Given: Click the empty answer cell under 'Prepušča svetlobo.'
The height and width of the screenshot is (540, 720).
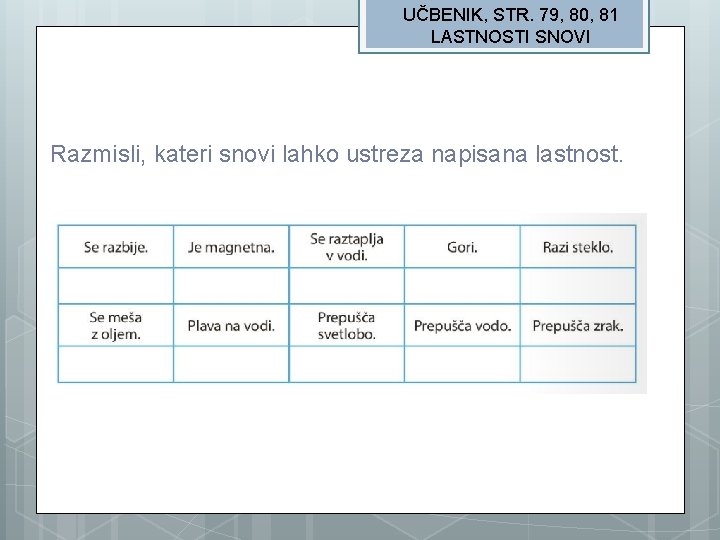Looking at the screenshot, I should point(347,364).
